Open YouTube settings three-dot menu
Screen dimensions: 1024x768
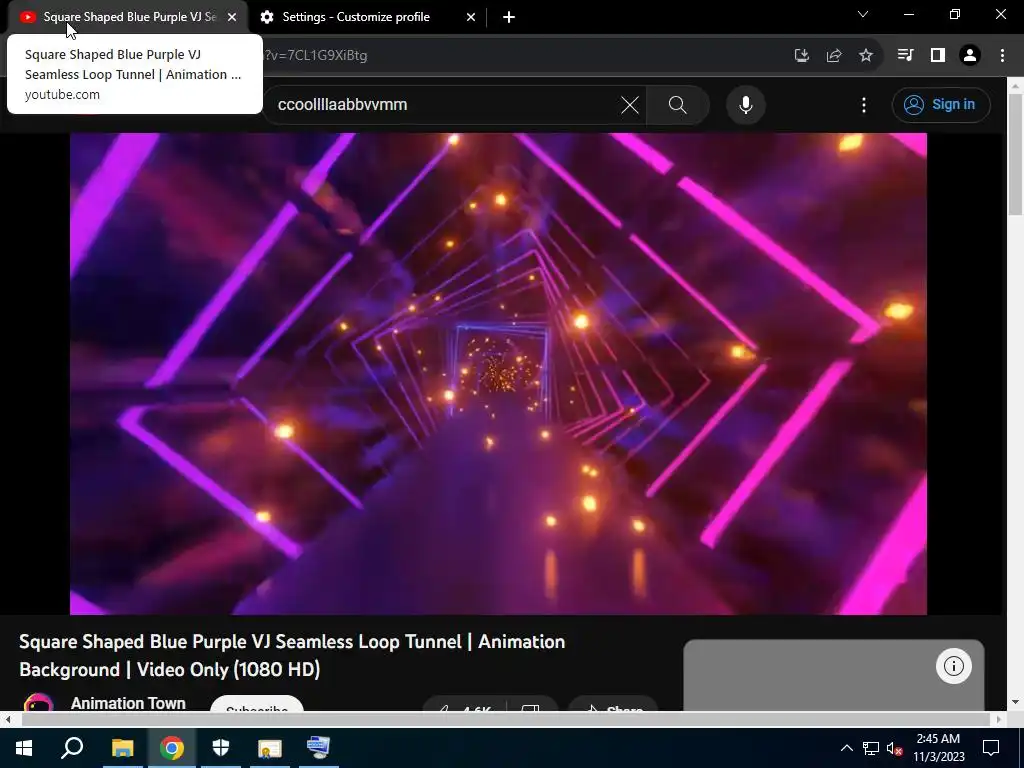(864, 105)
